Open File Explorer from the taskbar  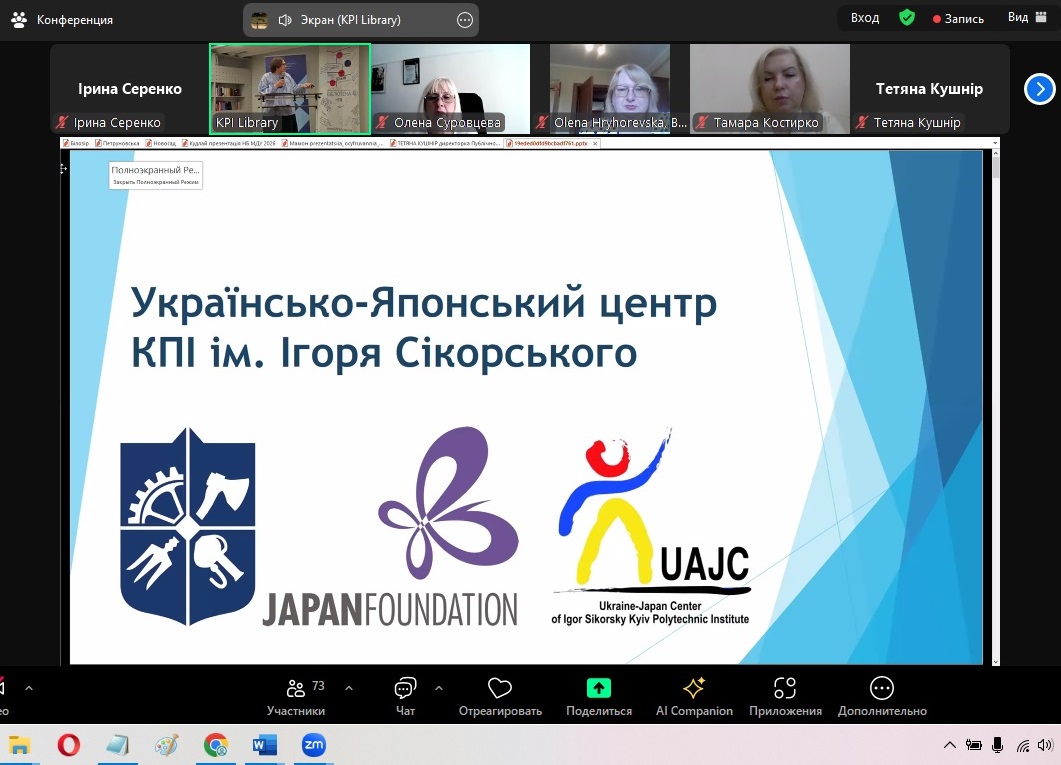[x=19, y=745]
